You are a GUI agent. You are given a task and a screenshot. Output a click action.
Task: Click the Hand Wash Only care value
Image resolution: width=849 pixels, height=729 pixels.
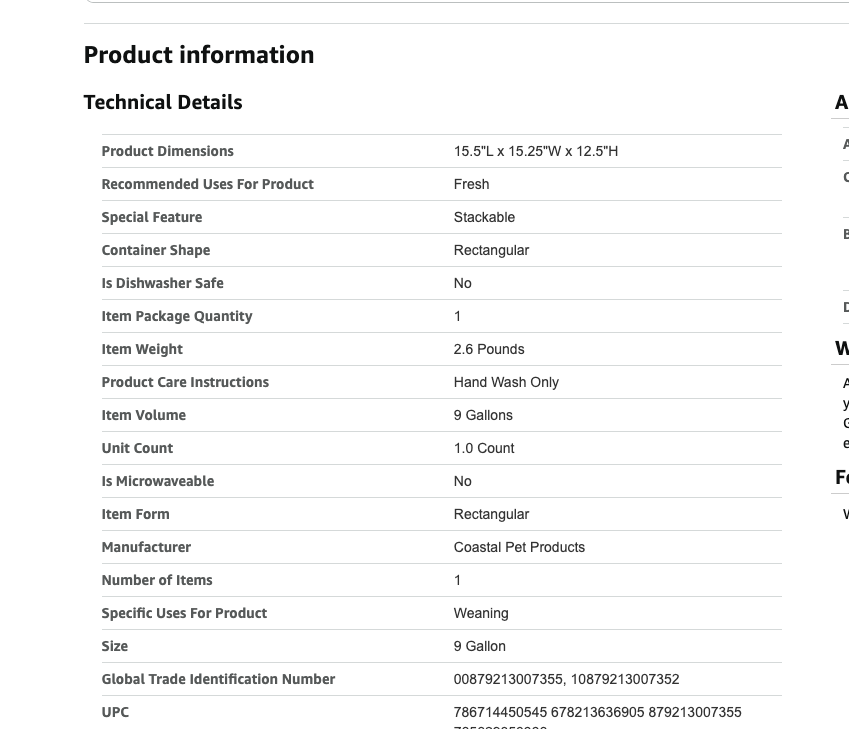click(x=506, y=382)
